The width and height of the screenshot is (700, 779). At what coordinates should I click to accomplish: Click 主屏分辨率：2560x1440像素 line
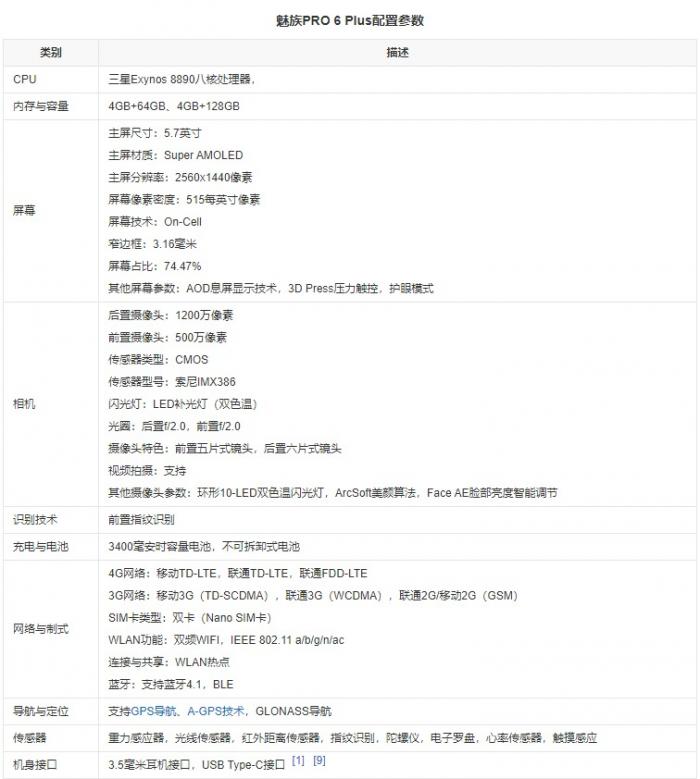180,177
